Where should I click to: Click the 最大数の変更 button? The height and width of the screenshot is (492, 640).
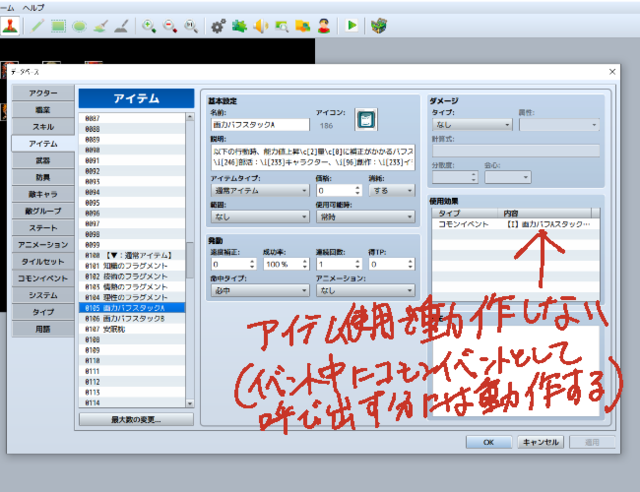tap(136, 419)
